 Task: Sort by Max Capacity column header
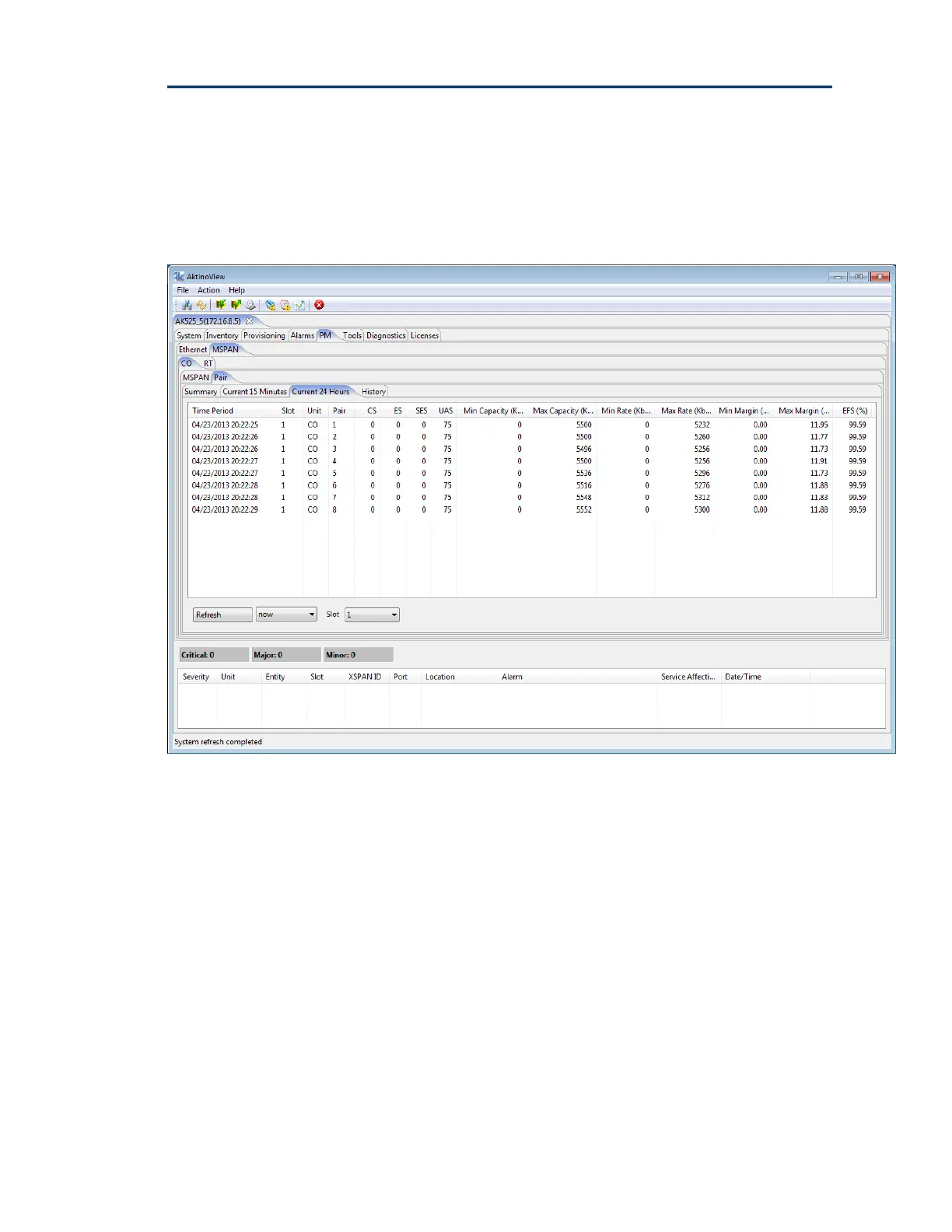(x=563, y=411)
